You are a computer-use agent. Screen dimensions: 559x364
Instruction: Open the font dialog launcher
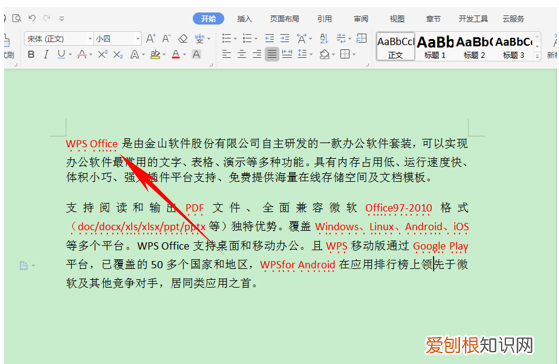211,65
